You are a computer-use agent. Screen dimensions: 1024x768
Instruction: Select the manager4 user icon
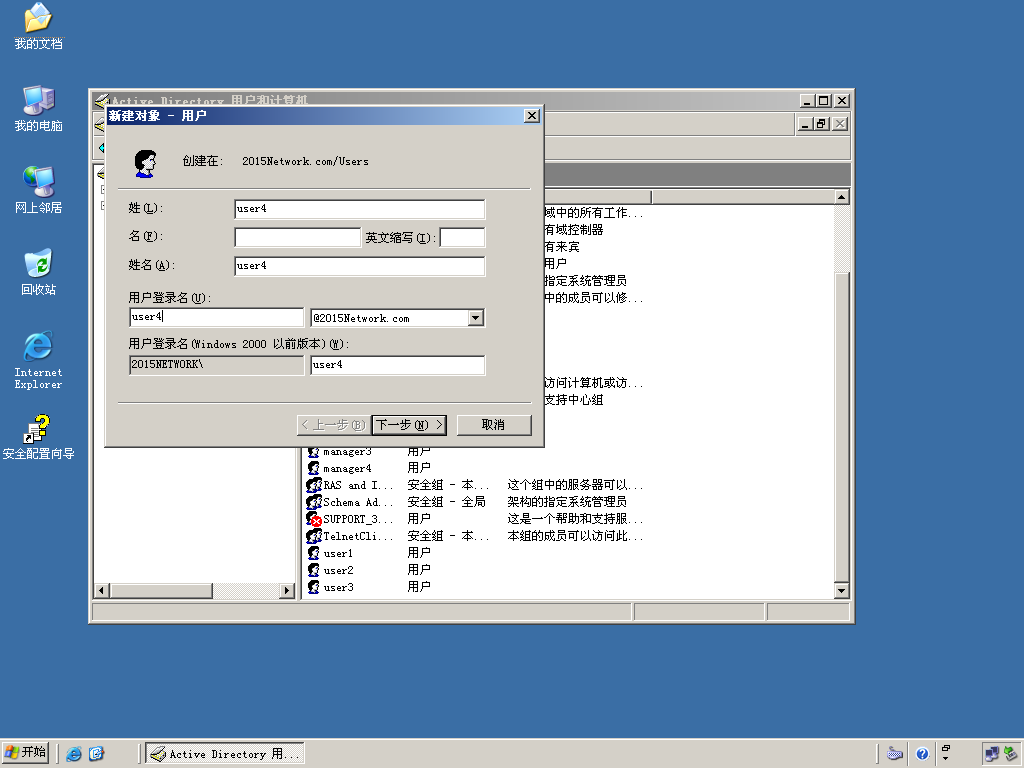pos(313,468)
